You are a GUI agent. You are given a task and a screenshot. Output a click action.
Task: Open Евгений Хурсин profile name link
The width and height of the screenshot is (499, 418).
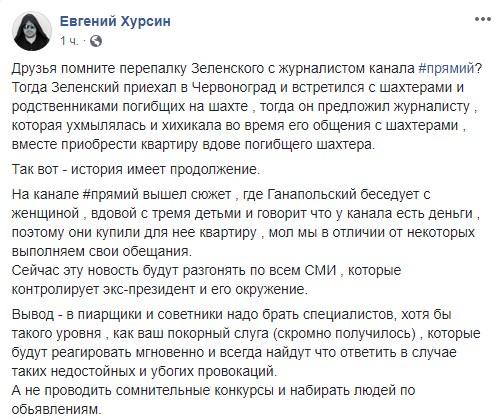(x=115, y=21)
